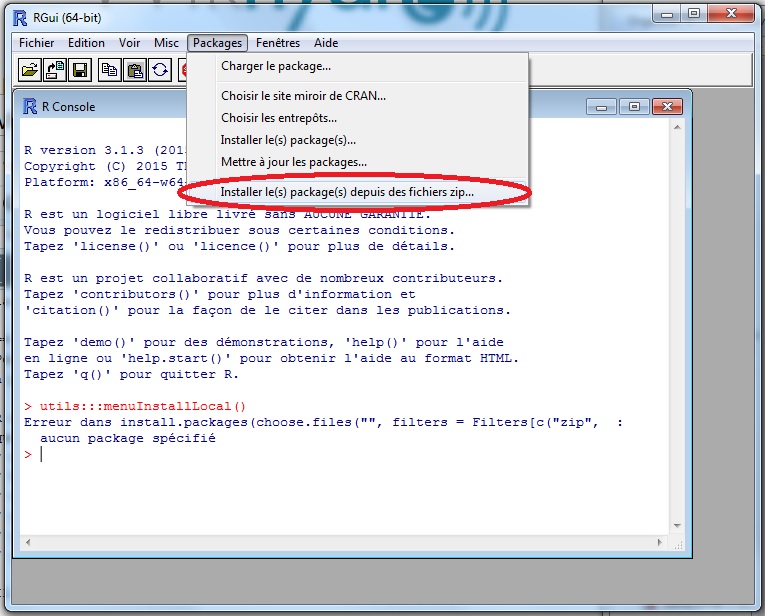The height and width of the screenshot is (616, 765).
Task: Select Choisir le site miroir de CRAN...
Action: click(357, 96)
